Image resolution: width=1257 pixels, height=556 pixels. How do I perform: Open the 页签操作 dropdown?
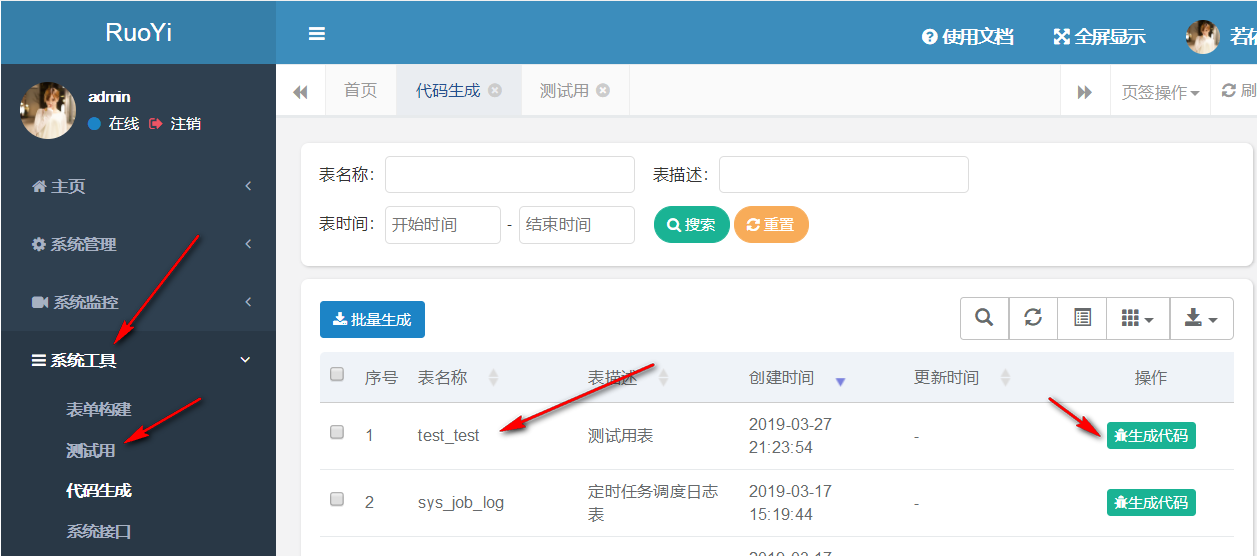click(x=1160, y=92)
